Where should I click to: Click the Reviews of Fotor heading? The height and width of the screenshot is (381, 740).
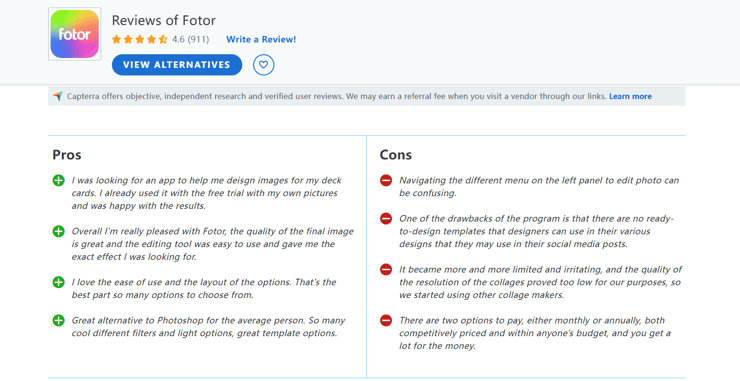click(164, 20)
